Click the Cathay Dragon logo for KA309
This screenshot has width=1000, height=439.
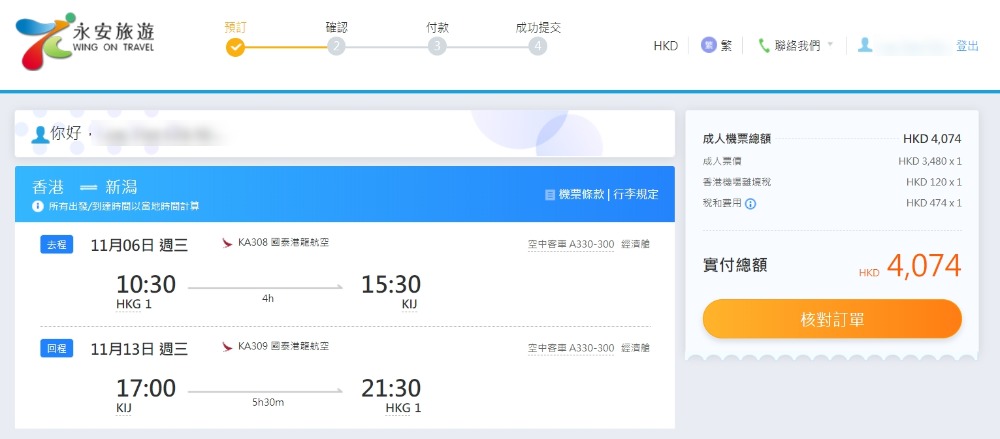pos(227,347)
